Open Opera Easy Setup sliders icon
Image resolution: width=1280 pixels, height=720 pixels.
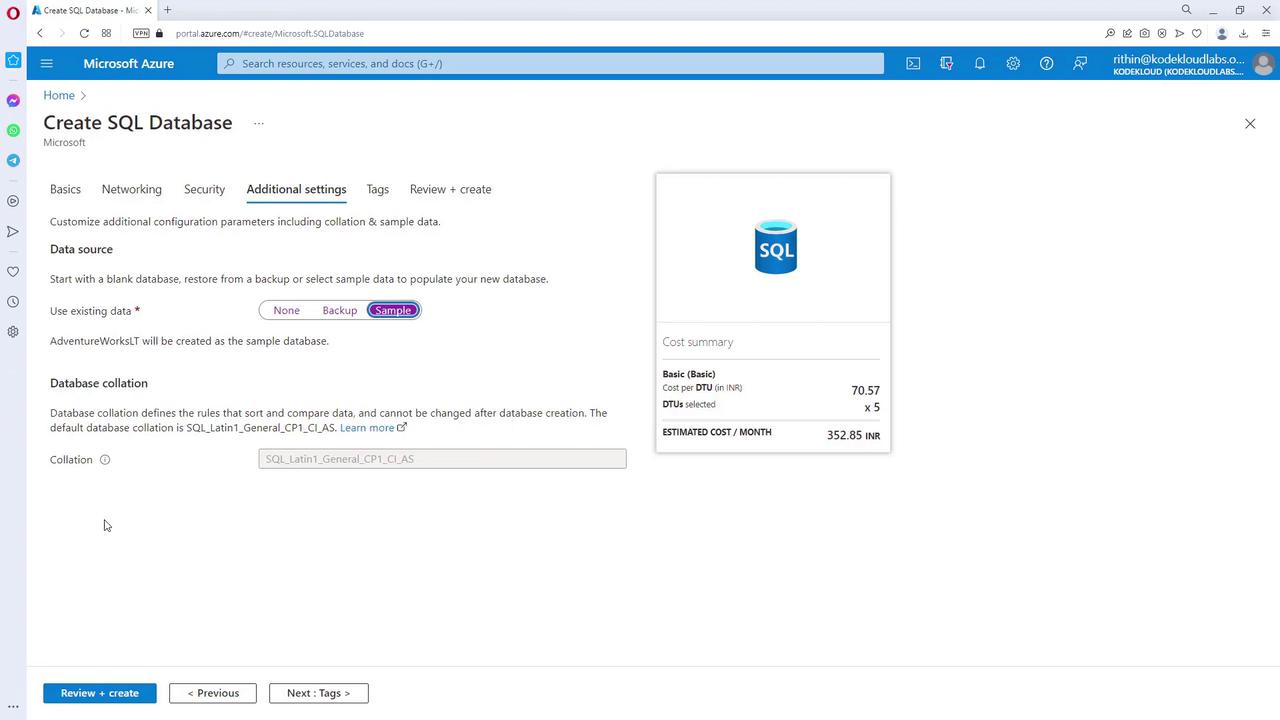[x=1266, y=33]
